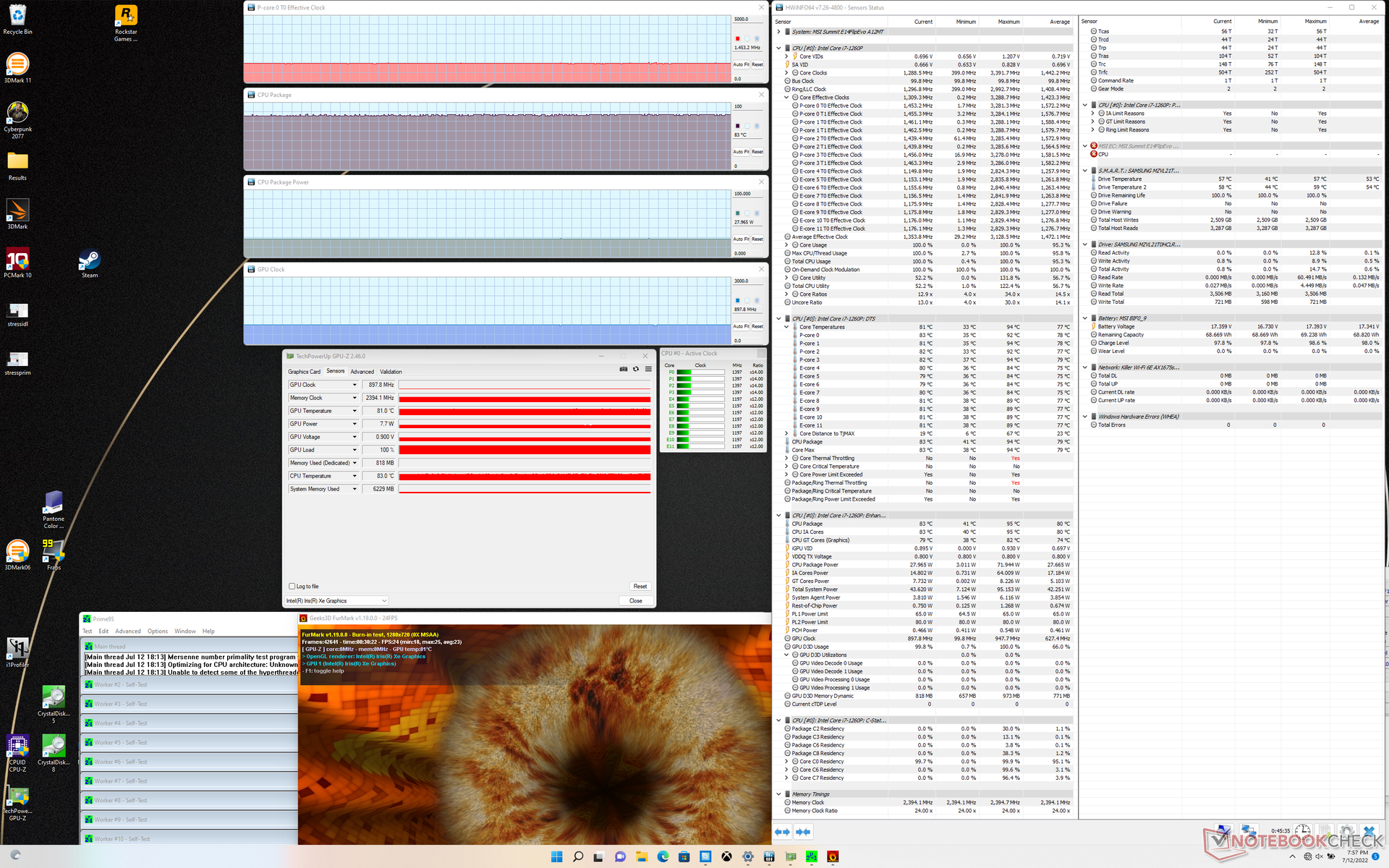Open Intel Iris Xe Graphics selector dropdown
1389x868 pixels.
[337, 601]
